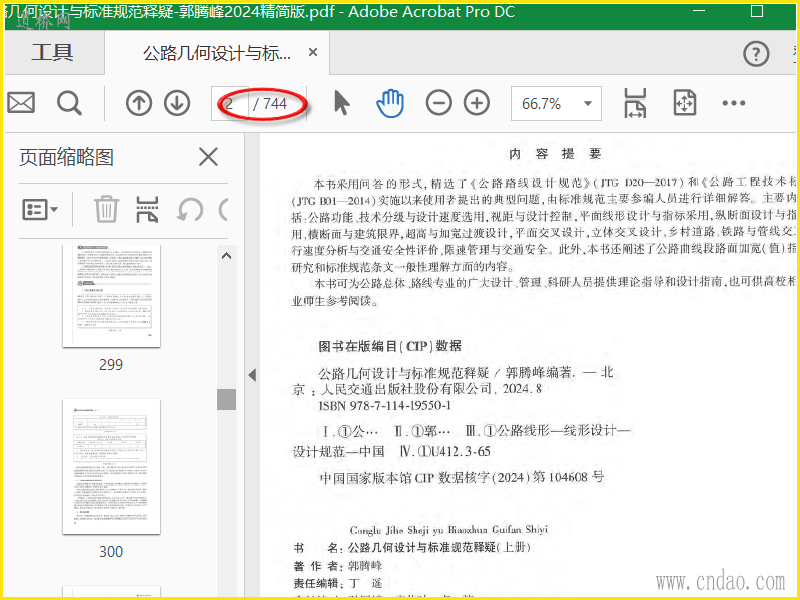Viewport: 800px width, 600px height.
Task: Click the thumbnail scrollbar up arrow
Action: pyautogui.click(x=227, y=256)
